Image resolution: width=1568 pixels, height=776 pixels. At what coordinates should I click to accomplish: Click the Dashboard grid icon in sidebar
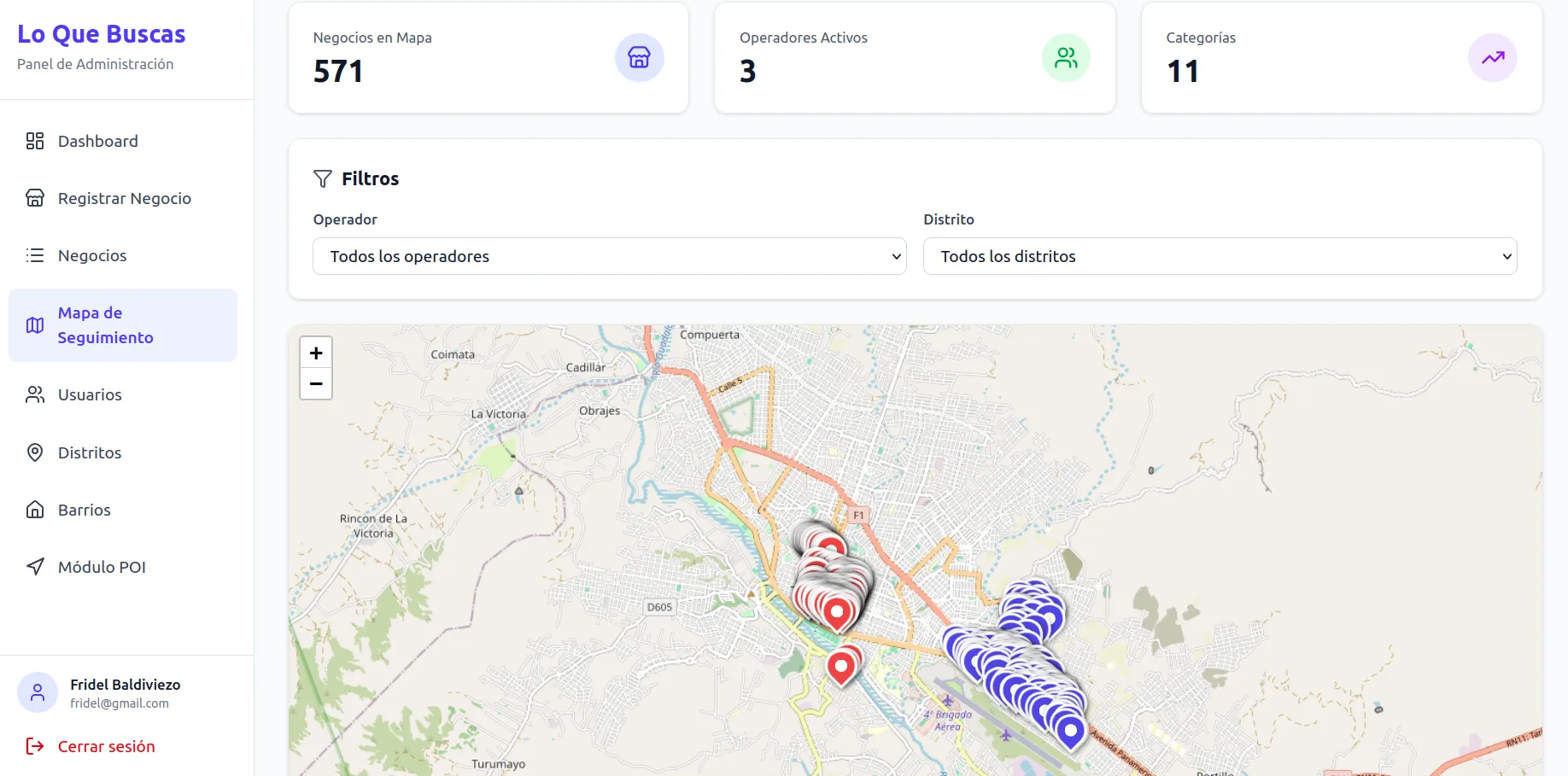[x=35, y=141]
